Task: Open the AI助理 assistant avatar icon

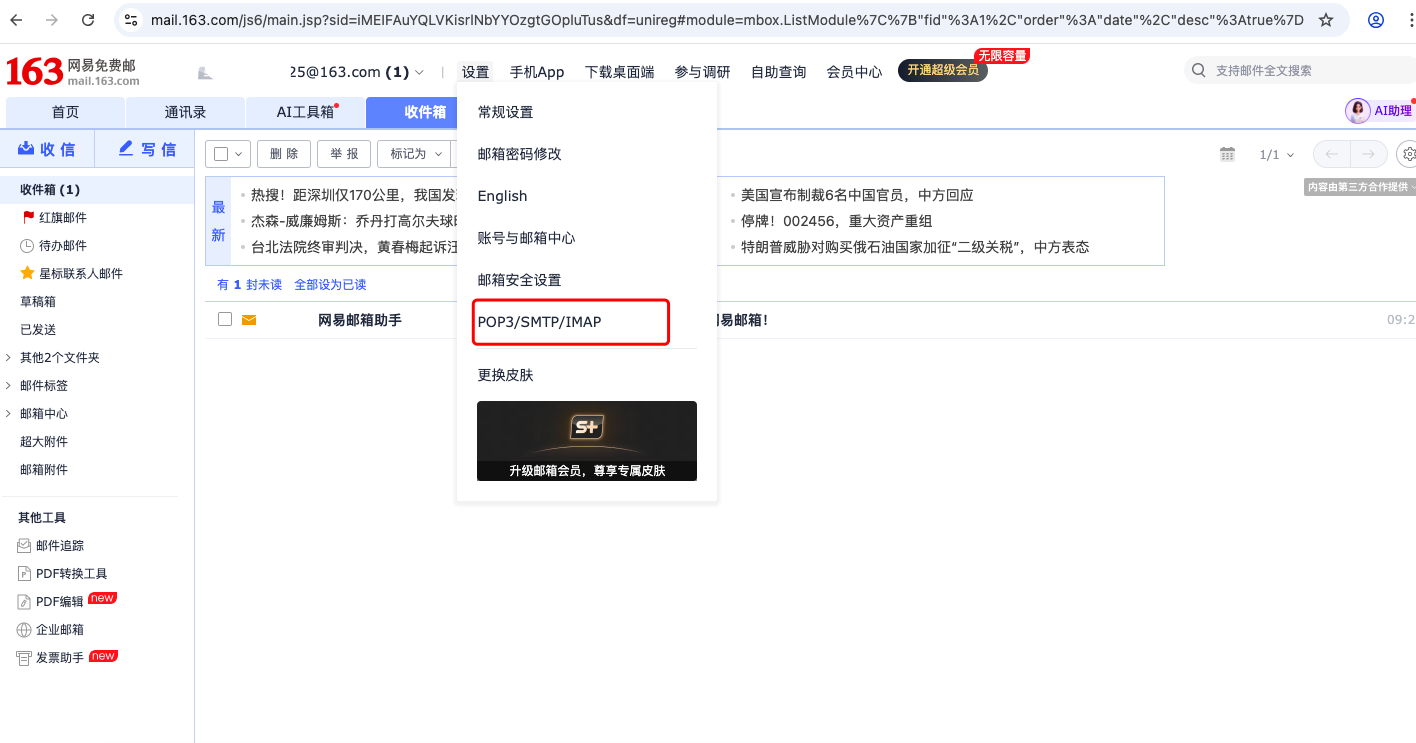Action: point(1358,111)
